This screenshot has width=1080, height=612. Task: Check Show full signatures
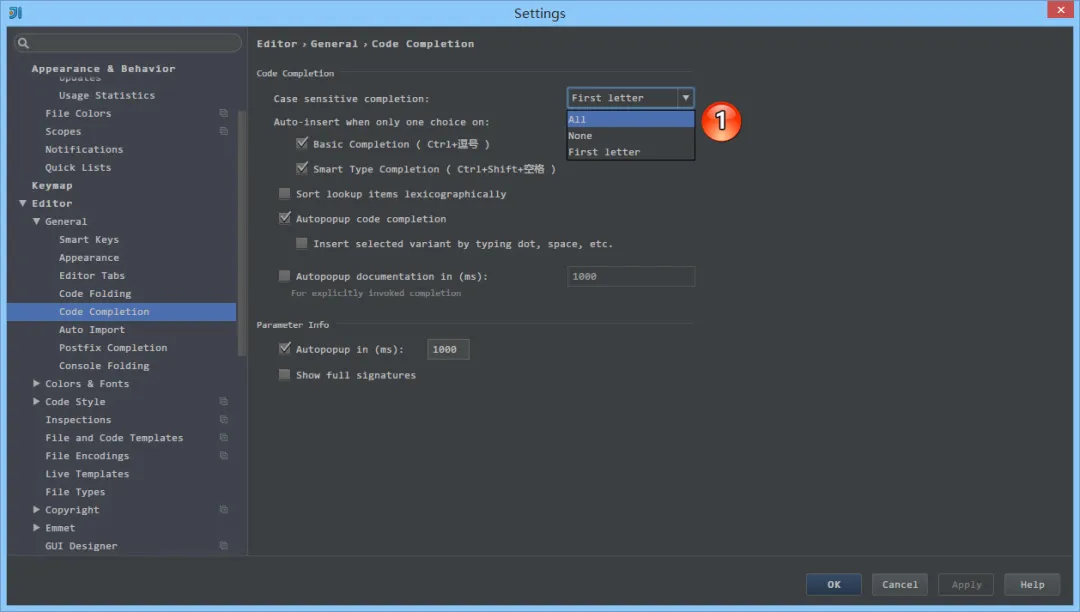click(284, 374)
